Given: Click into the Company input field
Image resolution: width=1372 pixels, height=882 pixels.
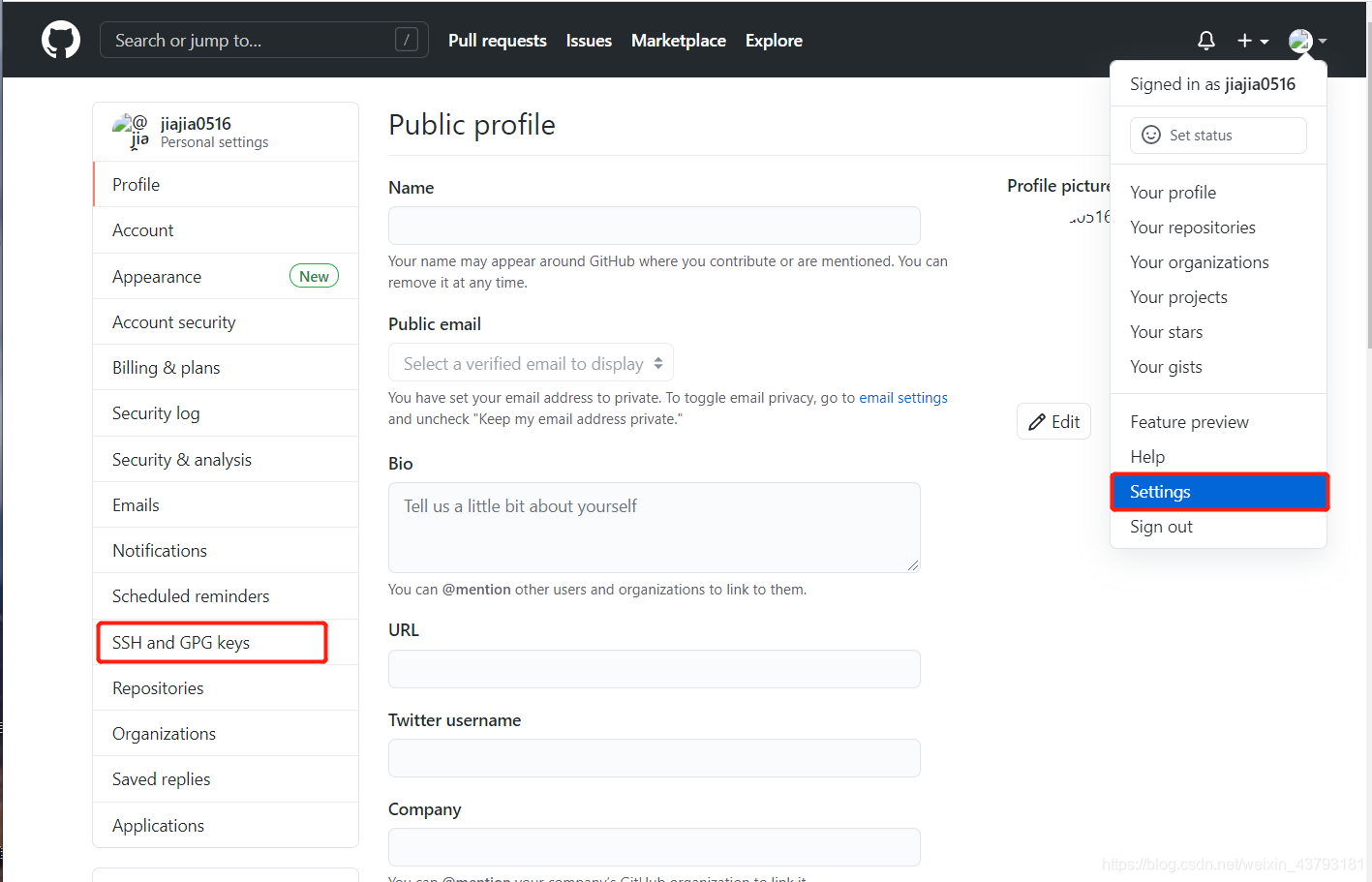Looking at the screenshot, I should 655,847.
